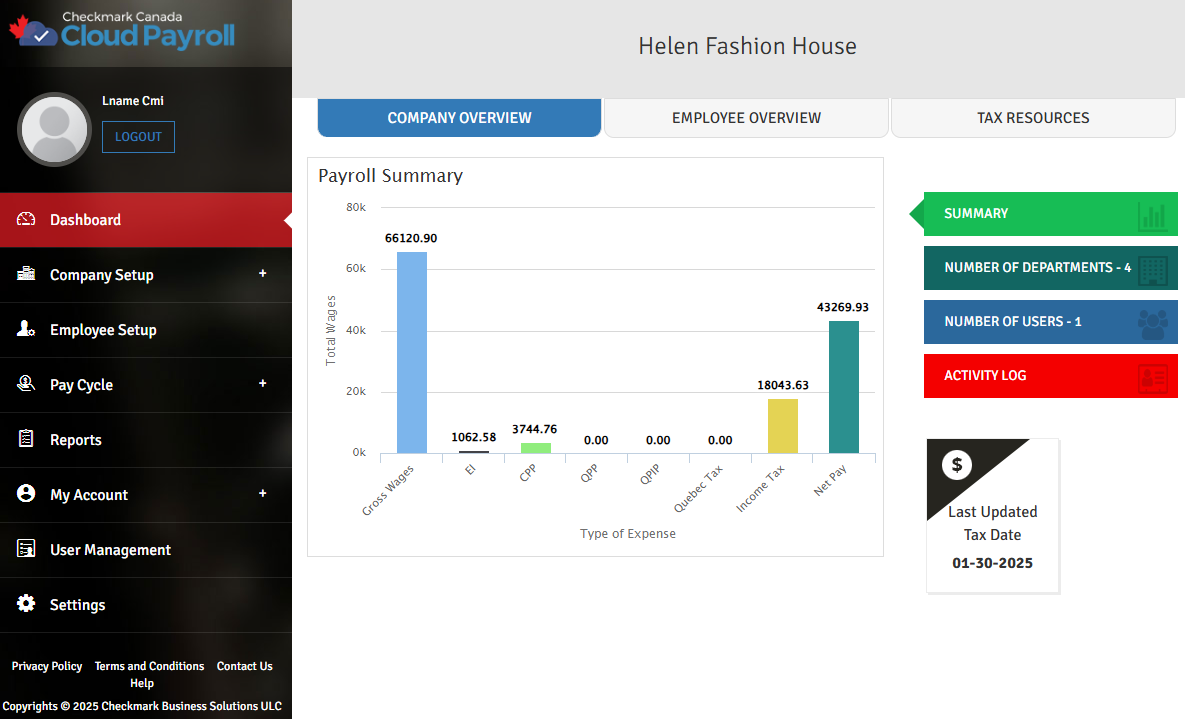Click the Gross Wages bar in chart

(411, 352)
